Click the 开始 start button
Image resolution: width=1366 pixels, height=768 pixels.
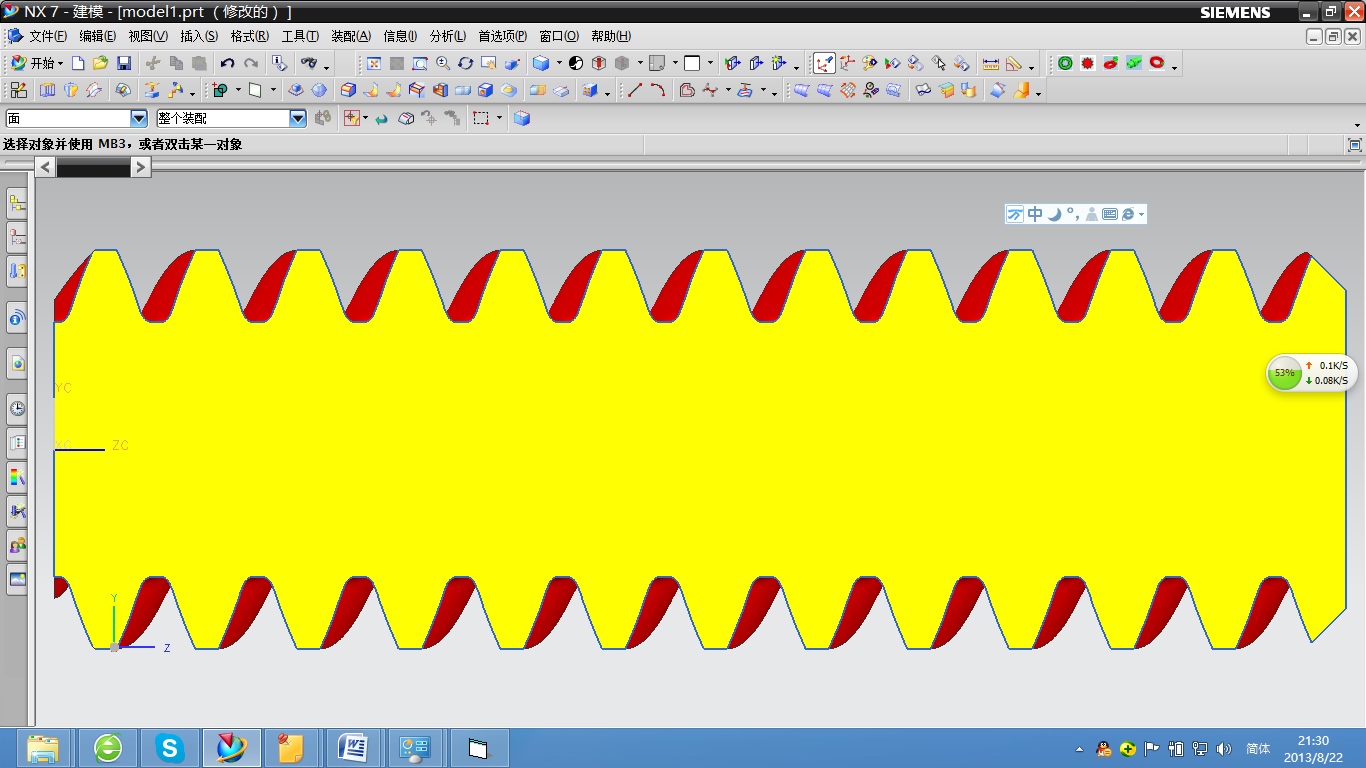36,63
